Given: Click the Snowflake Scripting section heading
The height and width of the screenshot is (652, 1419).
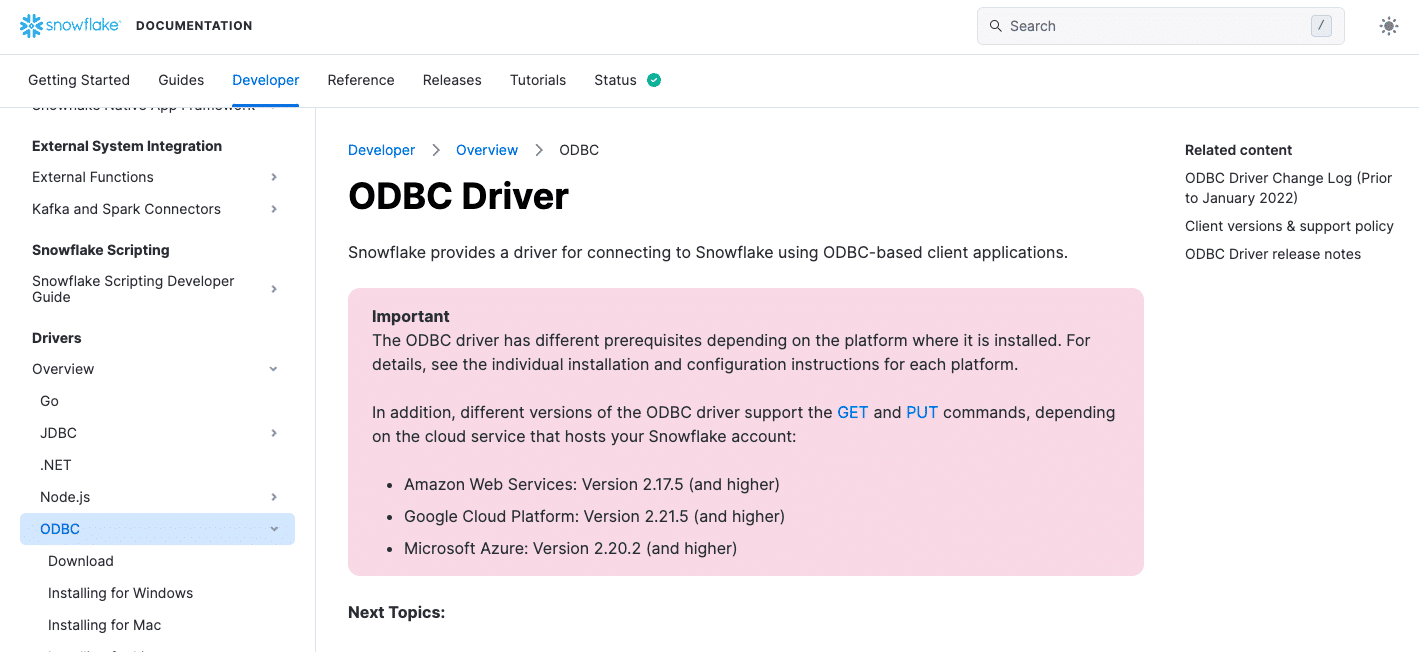Looking at the screenshot, I should [x=101, y=250].
